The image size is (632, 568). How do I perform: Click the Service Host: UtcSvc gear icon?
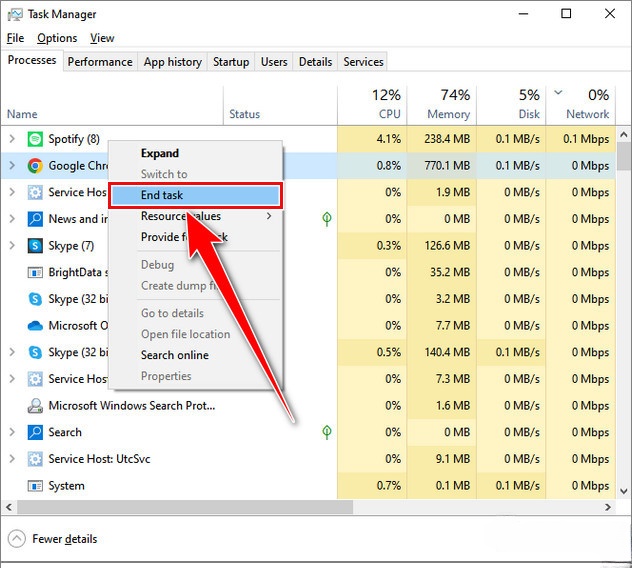click(x=35, y=459)
